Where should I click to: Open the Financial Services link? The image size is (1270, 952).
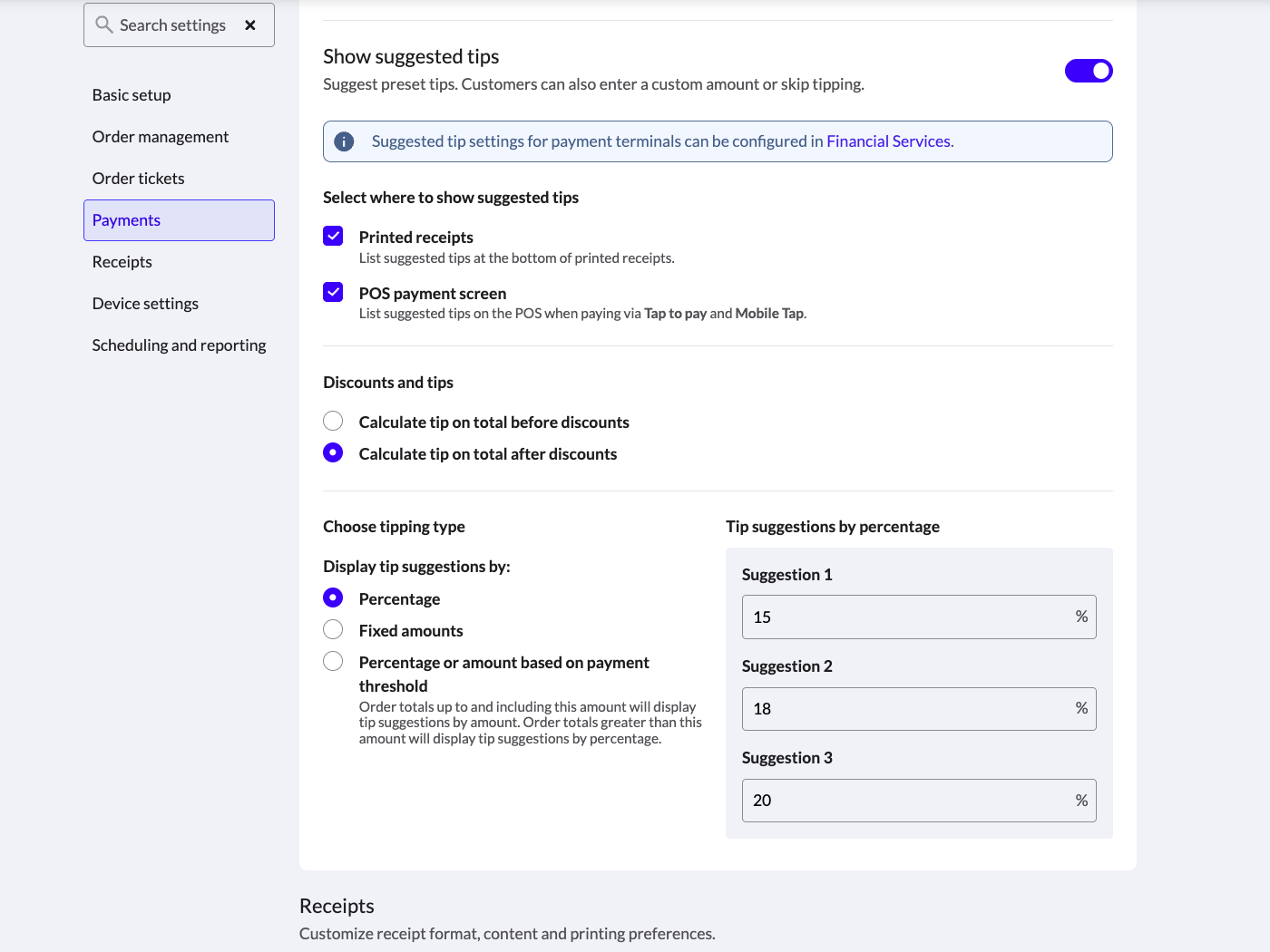tap(888, 141)
